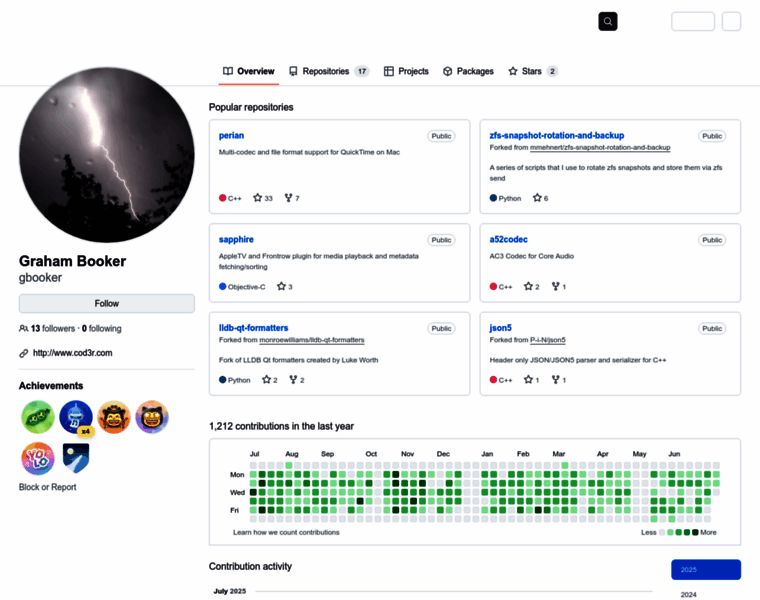Click zfs-snapshot repository star count 6
The width and height of the screenshot is (760, 600).
point(540,198)
